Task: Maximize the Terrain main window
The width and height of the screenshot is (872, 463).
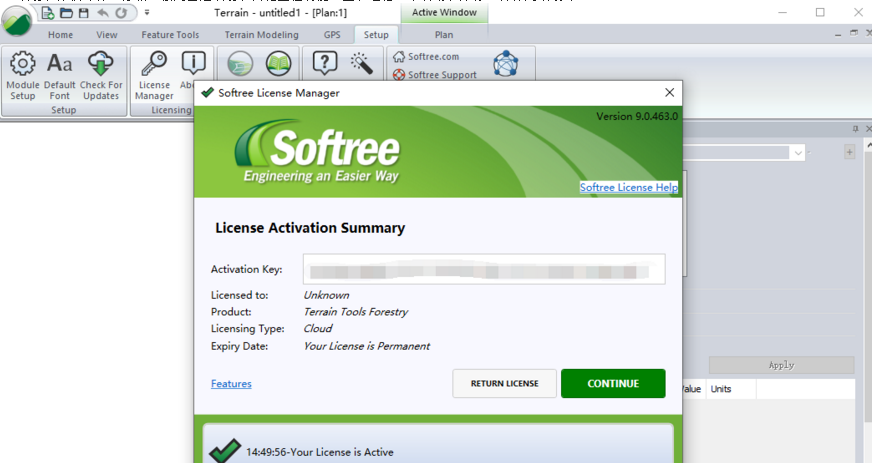Action: (820, 12)
